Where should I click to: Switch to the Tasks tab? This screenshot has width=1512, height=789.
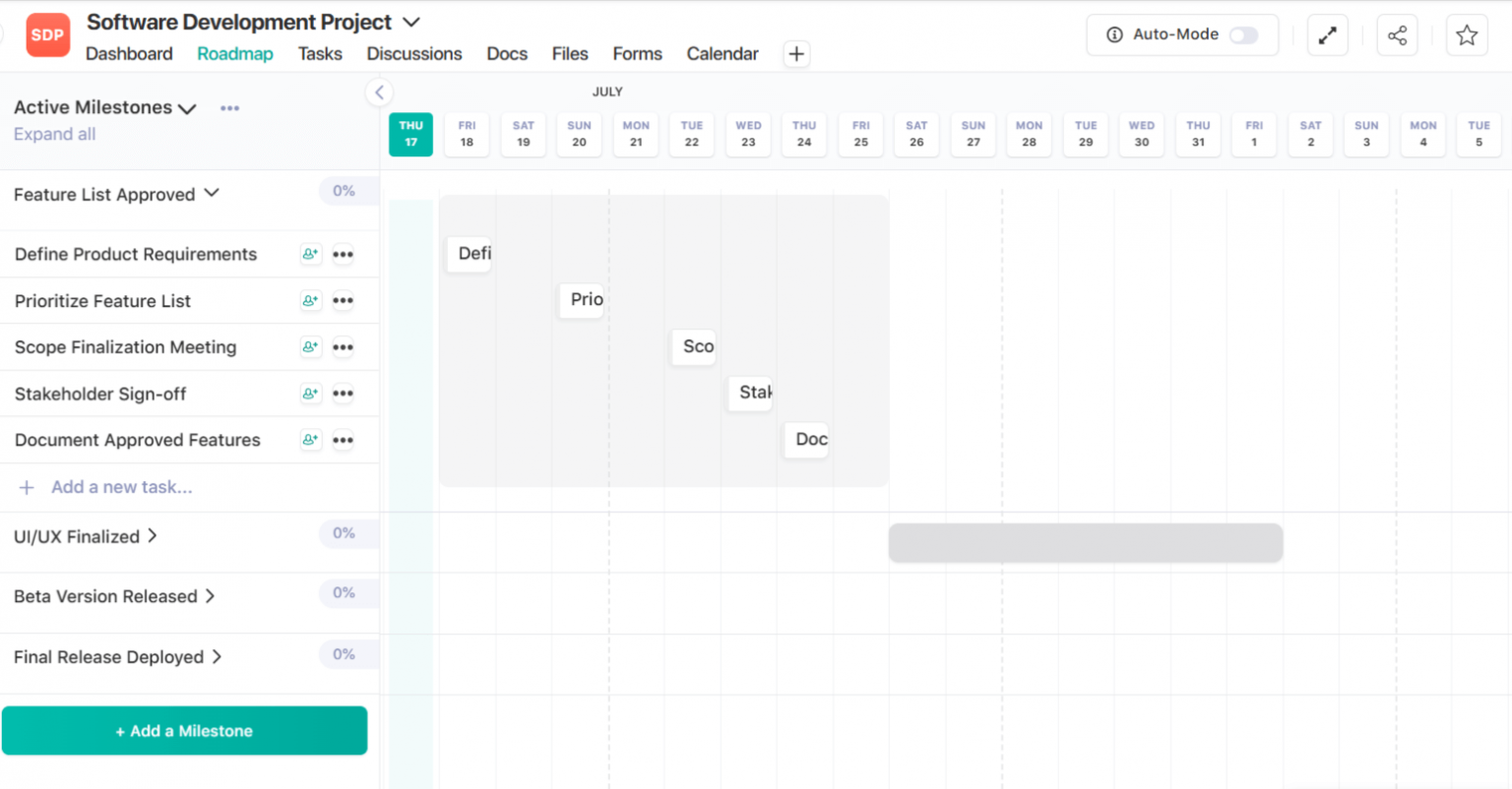[320, 54]
